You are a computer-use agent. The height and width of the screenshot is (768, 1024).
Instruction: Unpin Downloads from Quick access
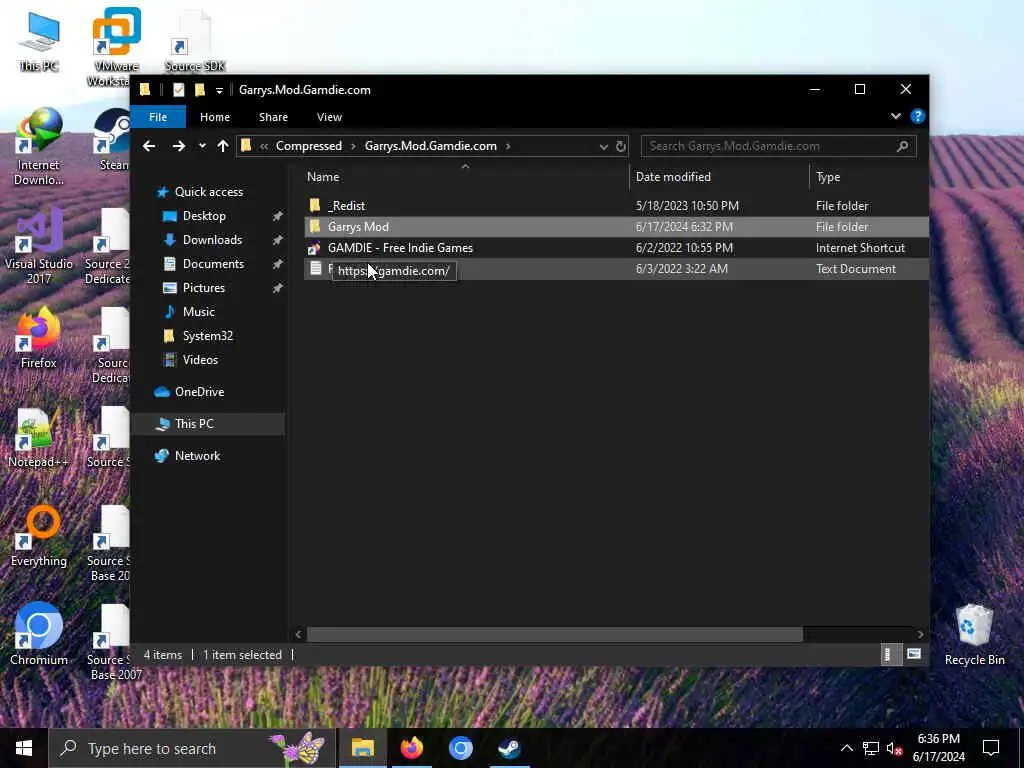click(278, 240)
